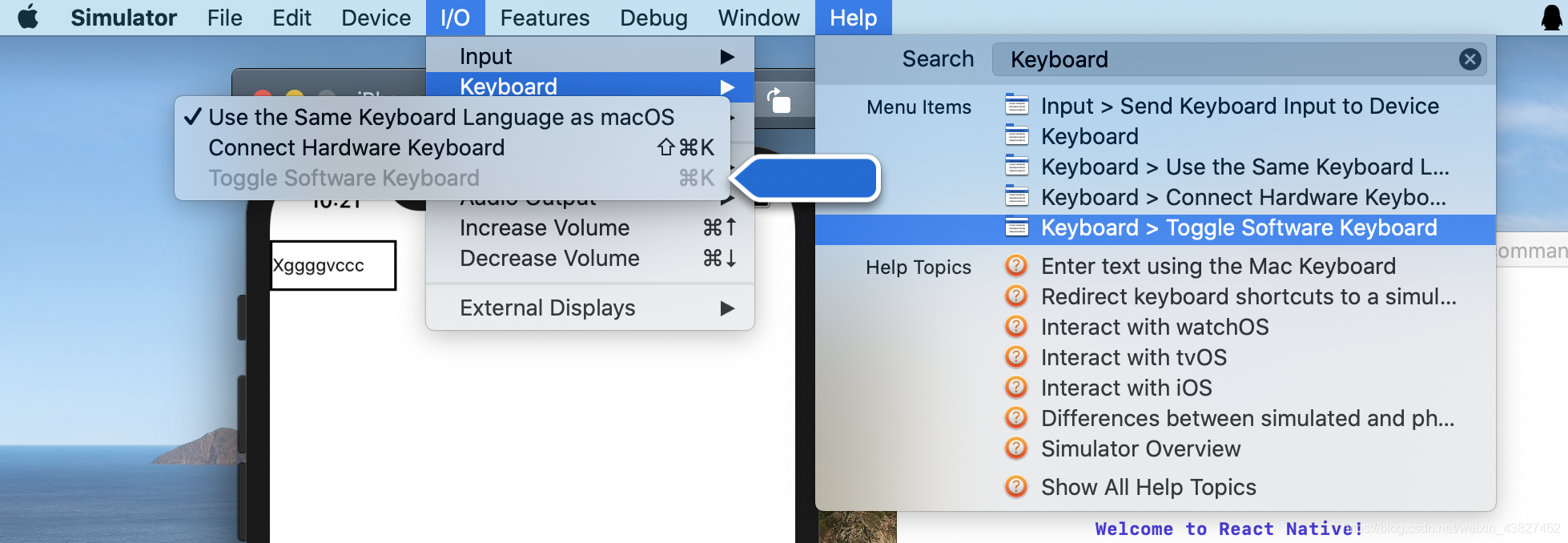Click Show All Help Topics
The width and height of the screenshot is (1568, 543).
pos(1148,487)
